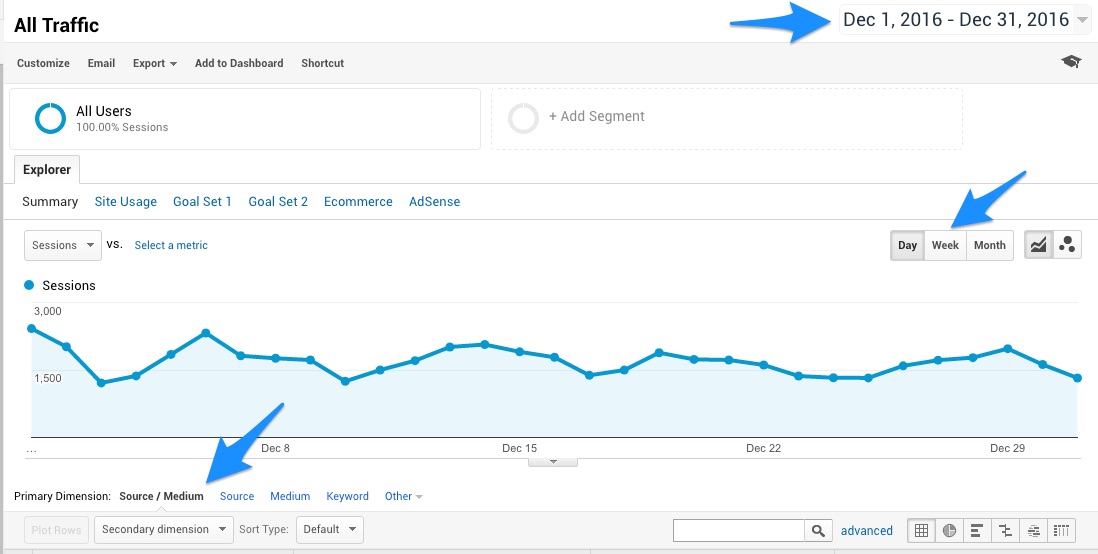
Task: Choose Source / Medium primary dimension
Action: [162, 496]
